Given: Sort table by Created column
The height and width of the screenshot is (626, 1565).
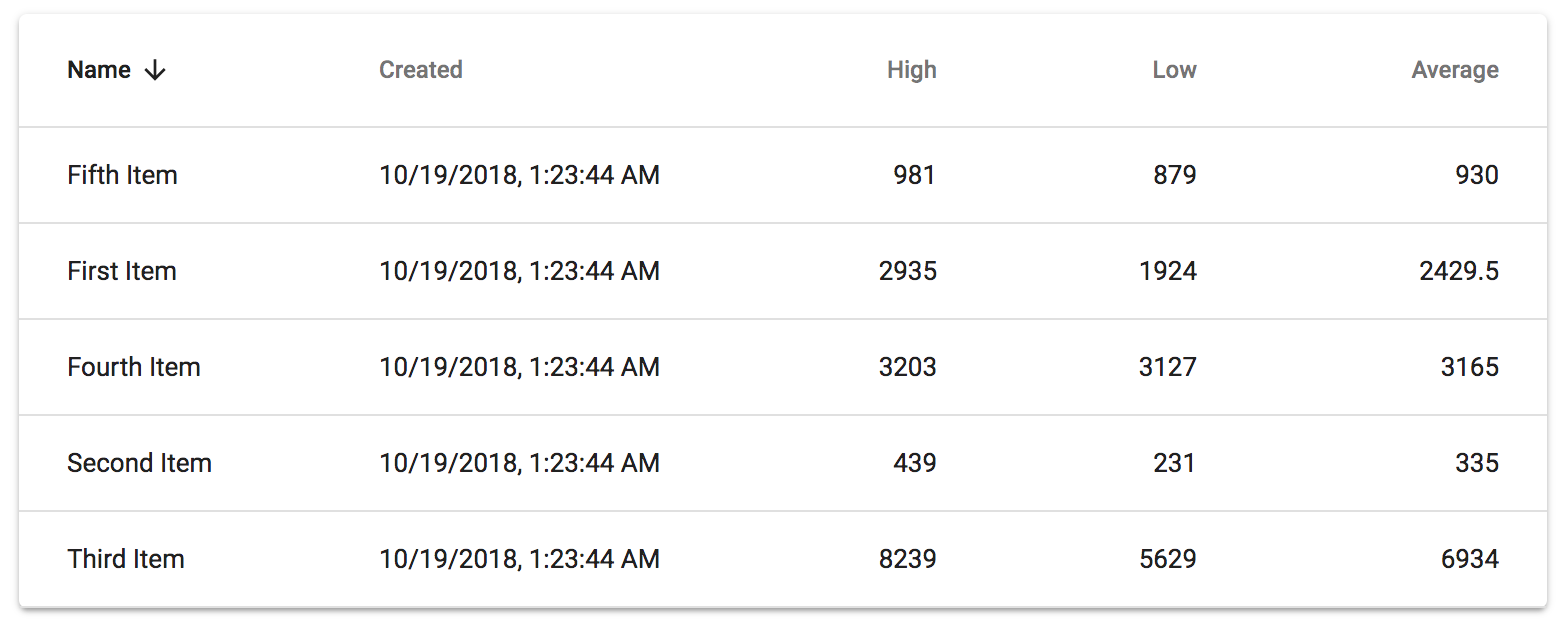Looking at the screenshot, I should click(x=420, y=70).
